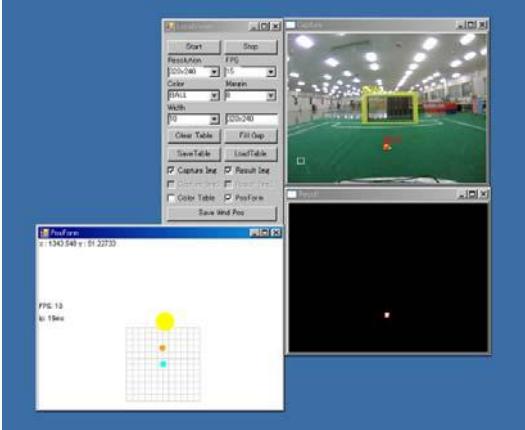
Task: Click greyed checkbox under Result Img
Action: (228, 184)
